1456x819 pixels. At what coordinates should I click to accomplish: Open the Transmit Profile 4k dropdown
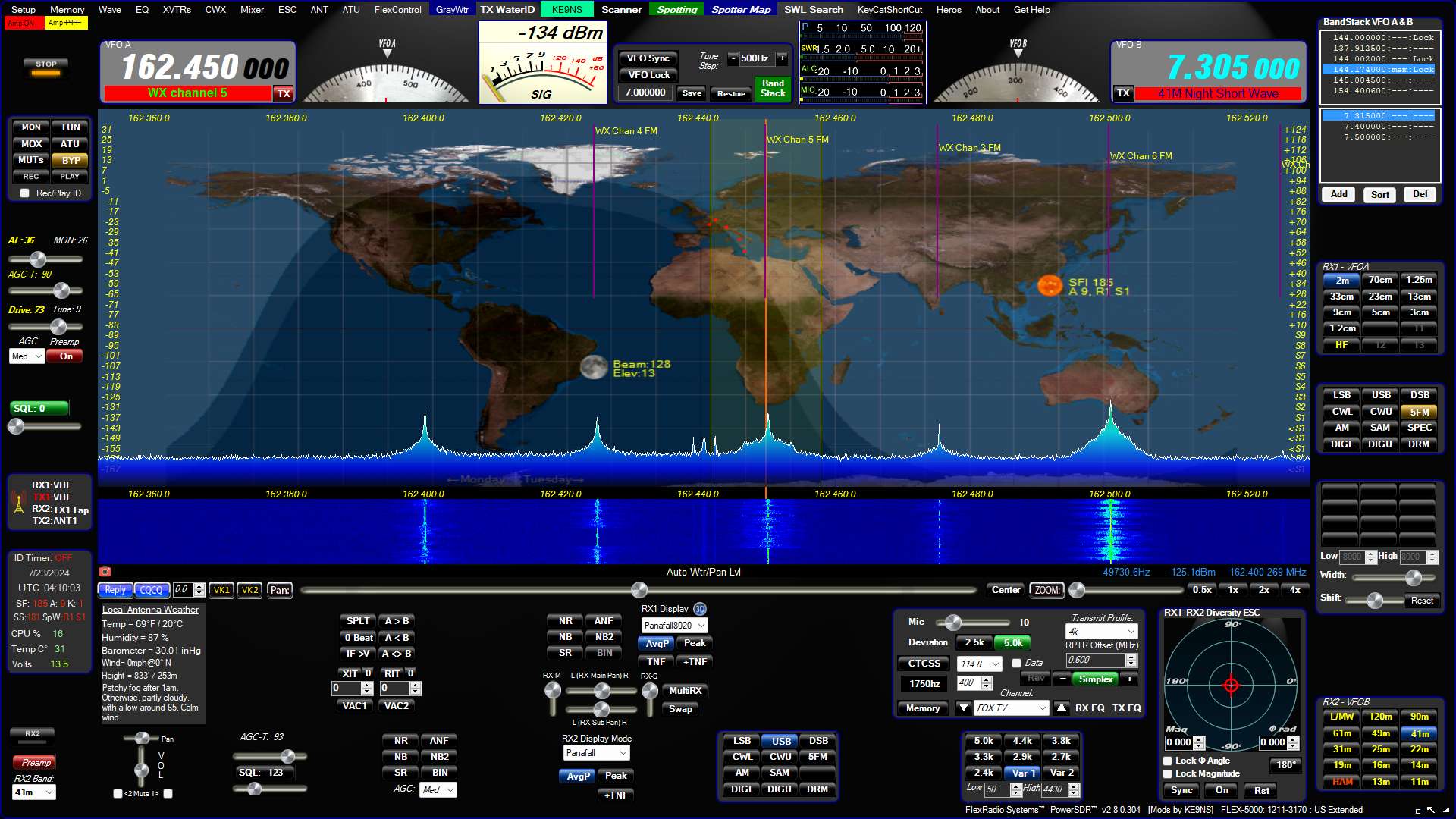coord(1102,632)
